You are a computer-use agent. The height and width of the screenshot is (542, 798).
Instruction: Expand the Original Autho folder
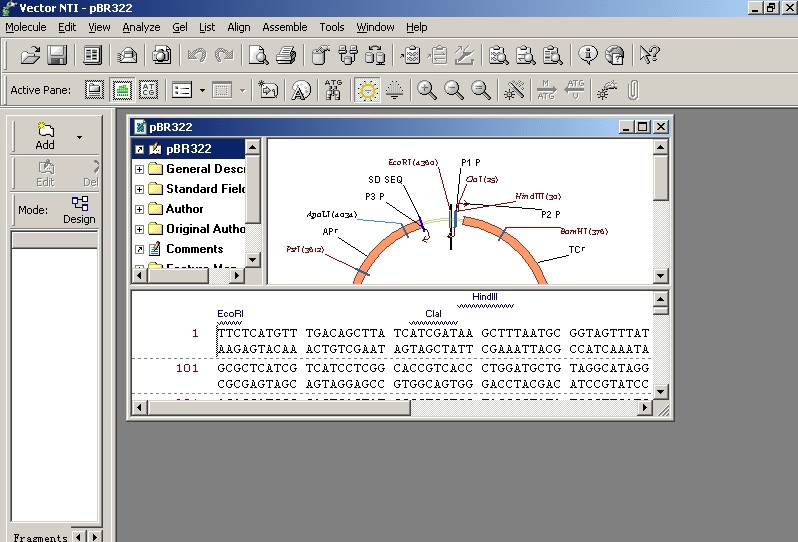click(x=139, y=229)
